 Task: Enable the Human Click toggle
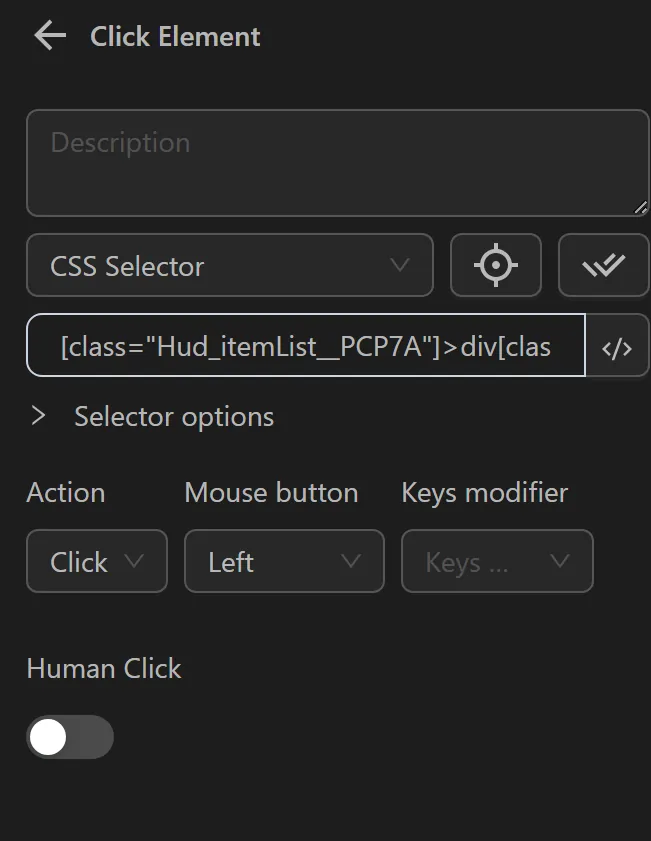(69, 737)
